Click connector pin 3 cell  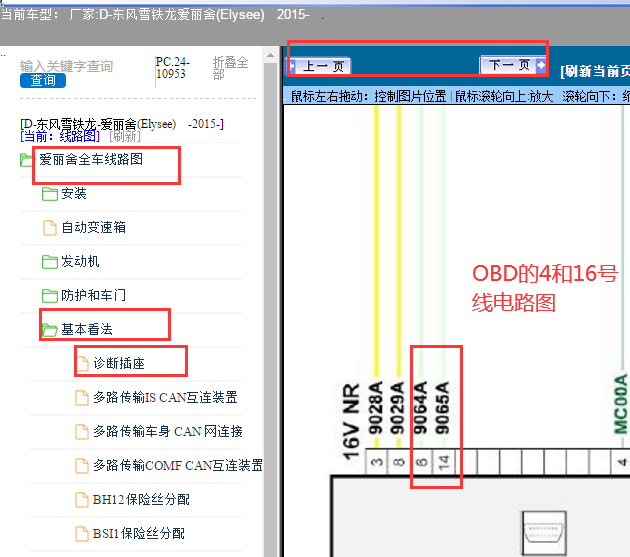(376, 462)
